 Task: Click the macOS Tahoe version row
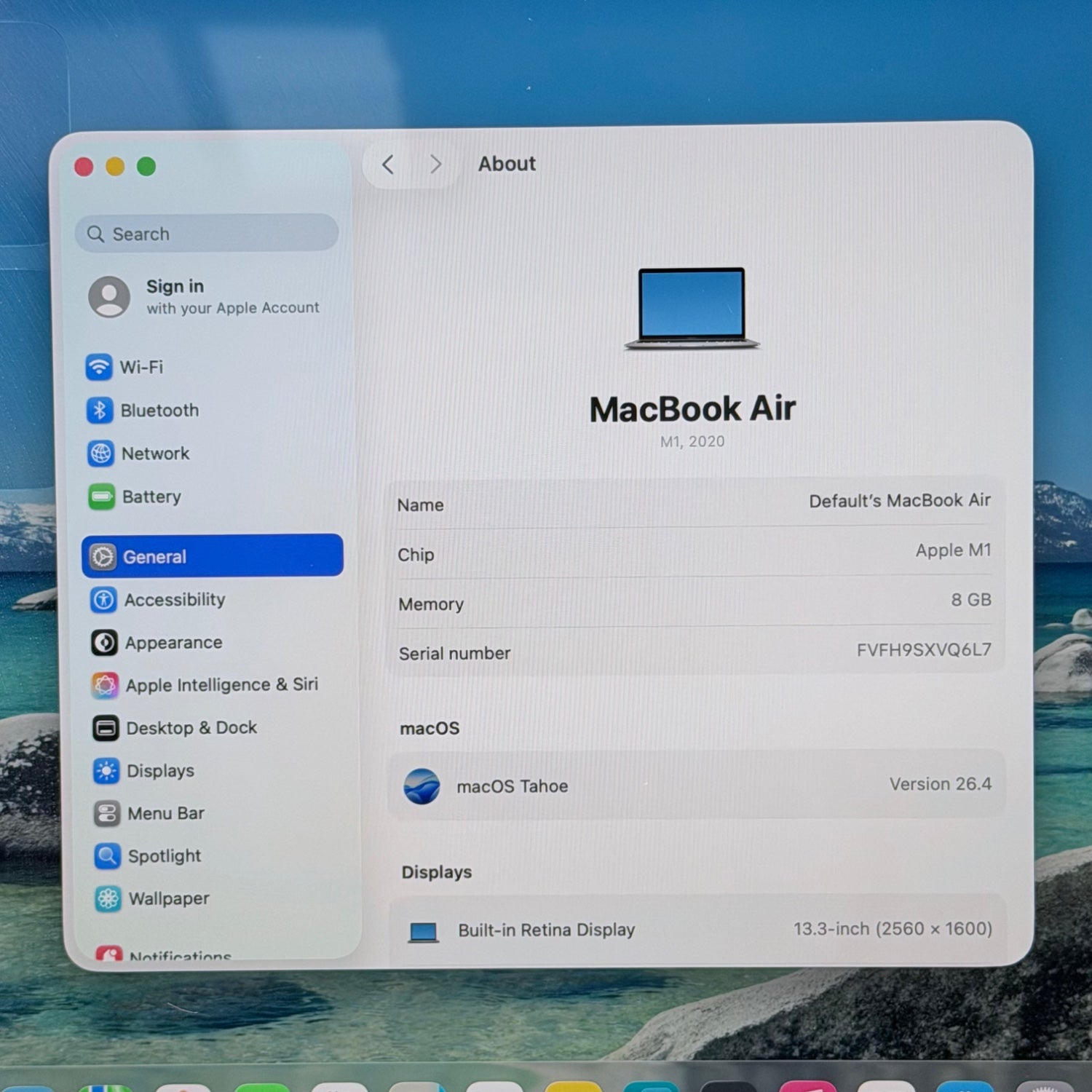pyautogui.click(x=696, y=786)
